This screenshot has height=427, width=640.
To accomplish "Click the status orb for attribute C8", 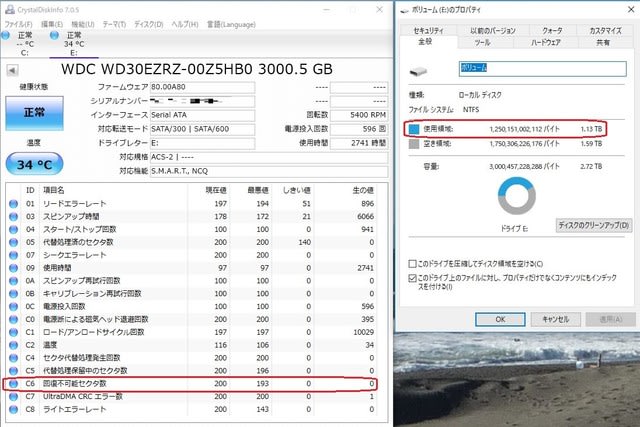I will pos(13,409).
